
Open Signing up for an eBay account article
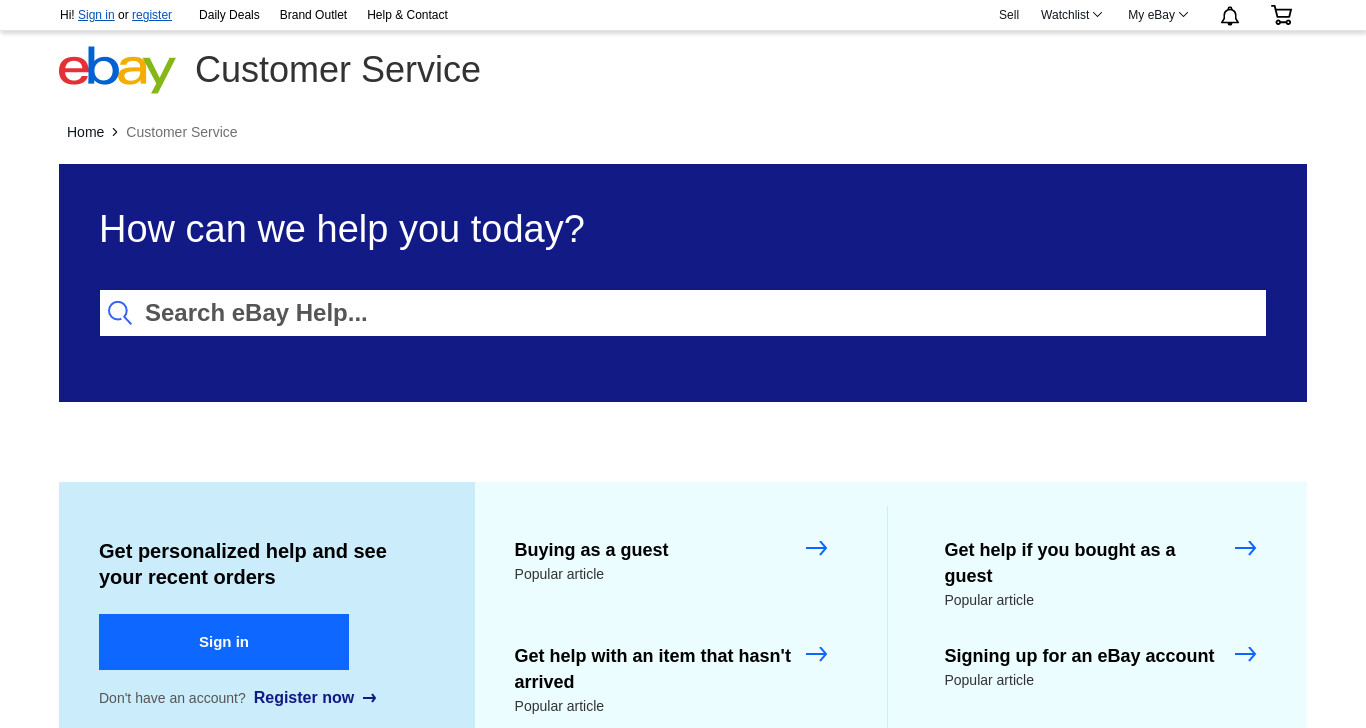point(1079,656)
